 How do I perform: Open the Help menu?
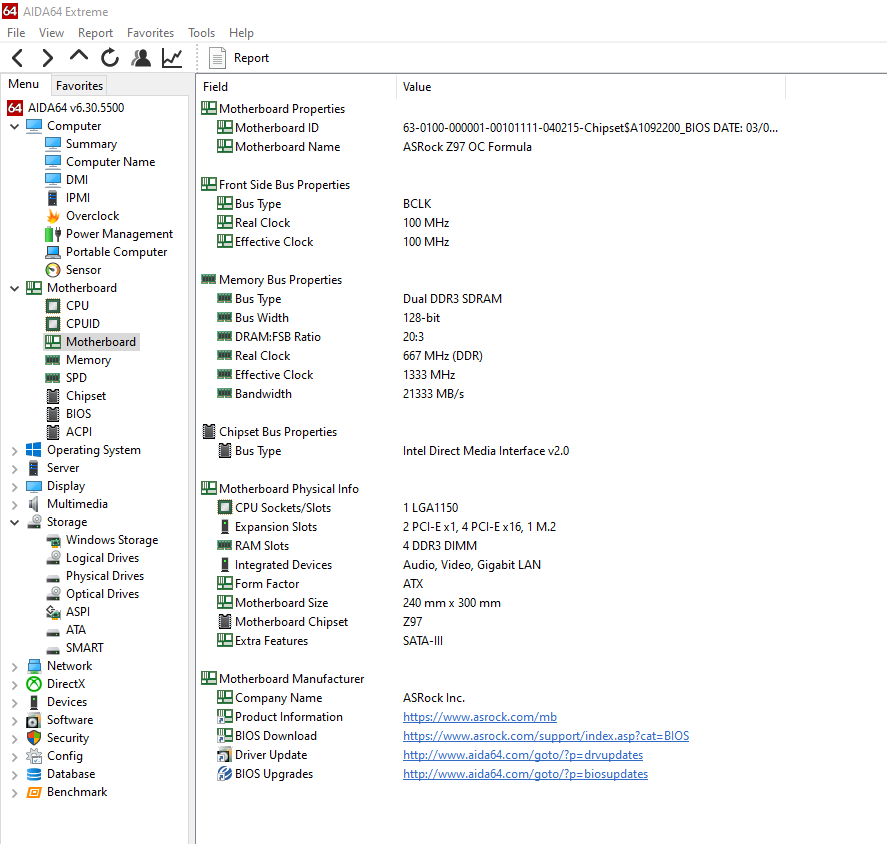click(x=241, y=33)
